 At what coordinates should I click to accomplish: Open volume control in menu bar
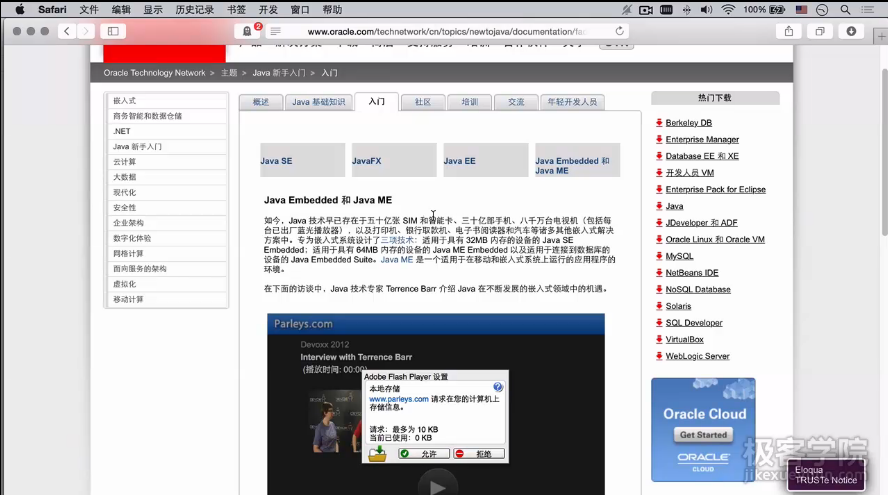click(x=706, y=10)
